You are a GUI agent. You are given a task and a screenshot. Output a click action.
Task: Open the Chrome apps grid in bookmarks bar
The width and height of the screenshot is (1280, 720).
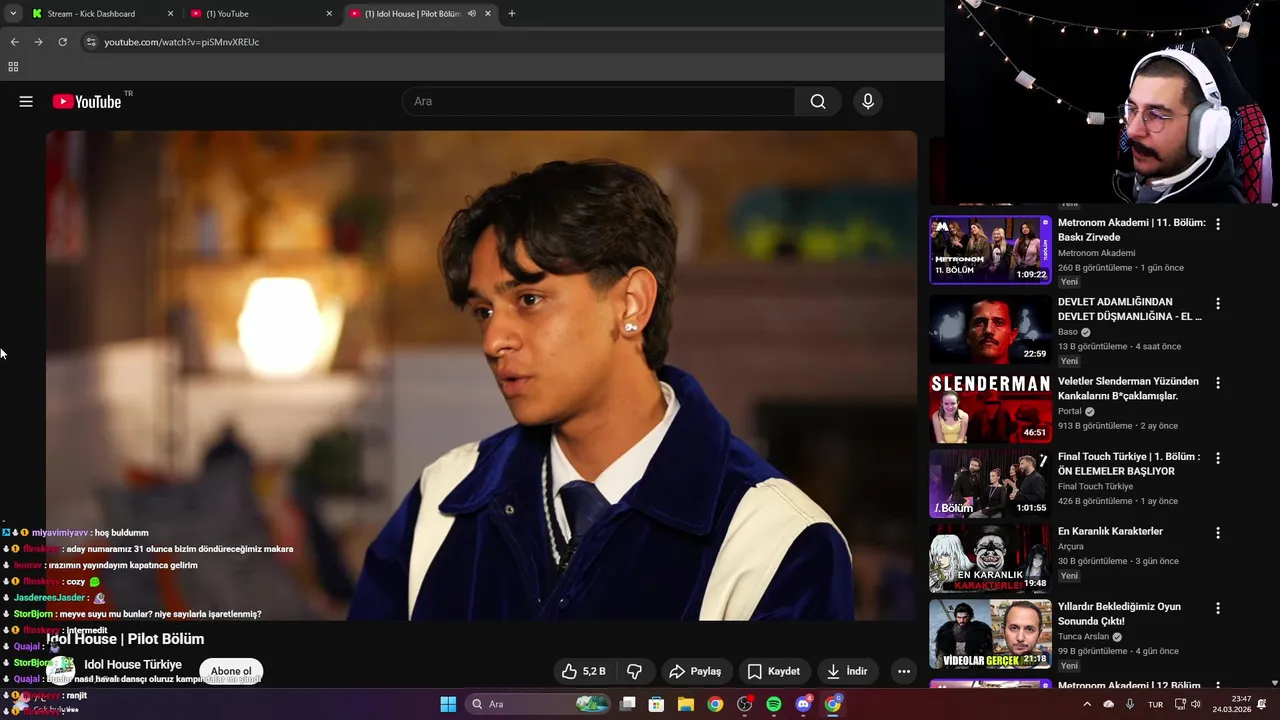pyautogui.click(x=13, y=67)
